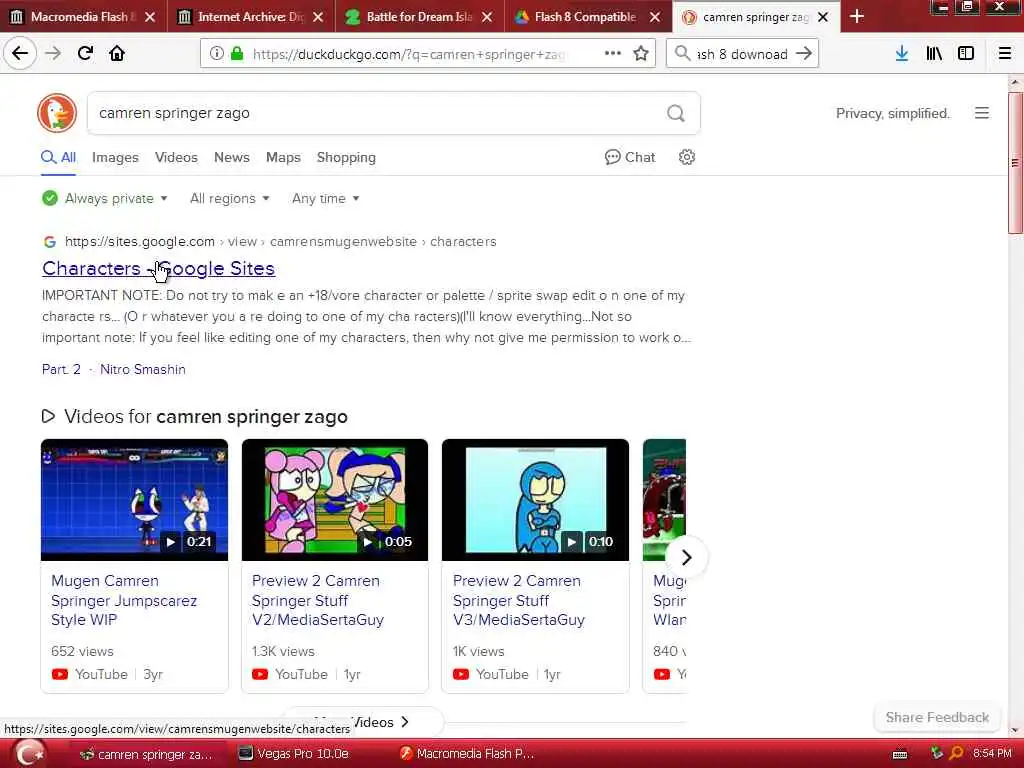Image resolution: width=1024 pixels, height=768 pixels.
Task: Play the 0:21 Mugen video thumbnail
Action: tap(135, 500)
